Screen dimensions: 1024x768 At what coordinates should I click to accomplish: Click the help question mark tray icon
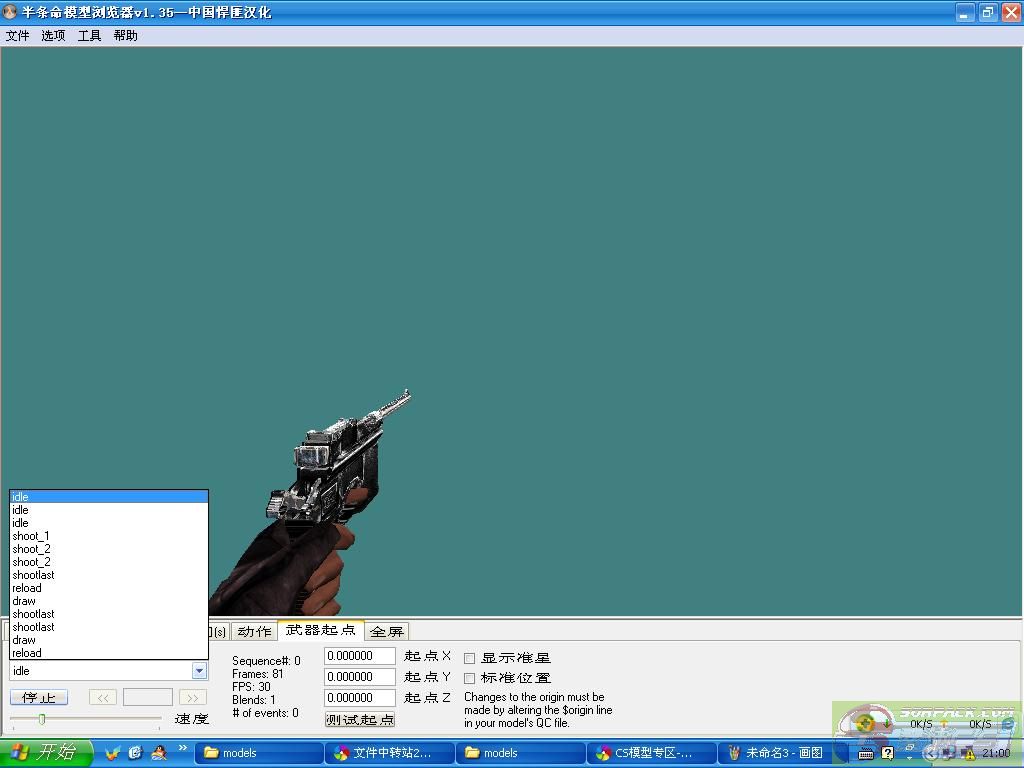coord(887,753)
